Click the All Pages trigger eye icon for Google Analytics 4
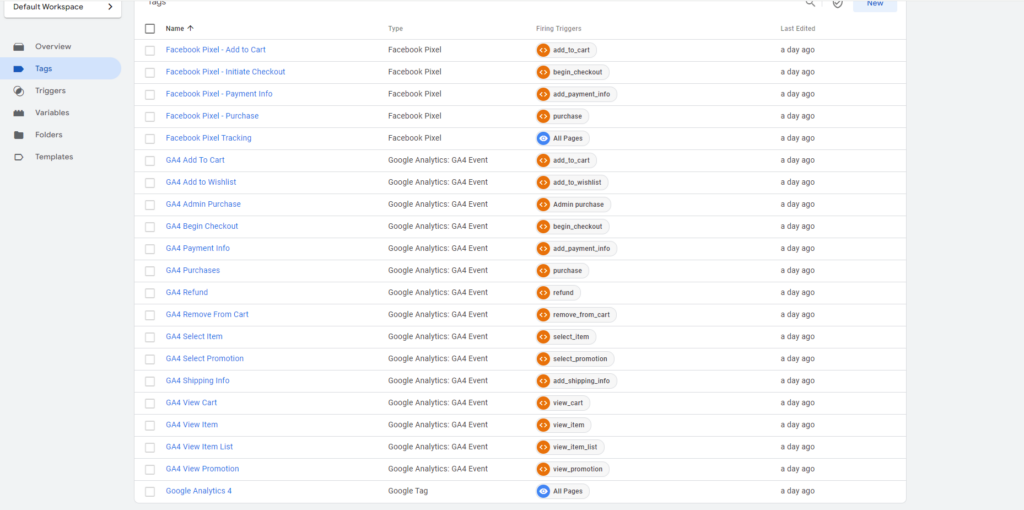1024x510 pixels. click(x=543, y=491)
